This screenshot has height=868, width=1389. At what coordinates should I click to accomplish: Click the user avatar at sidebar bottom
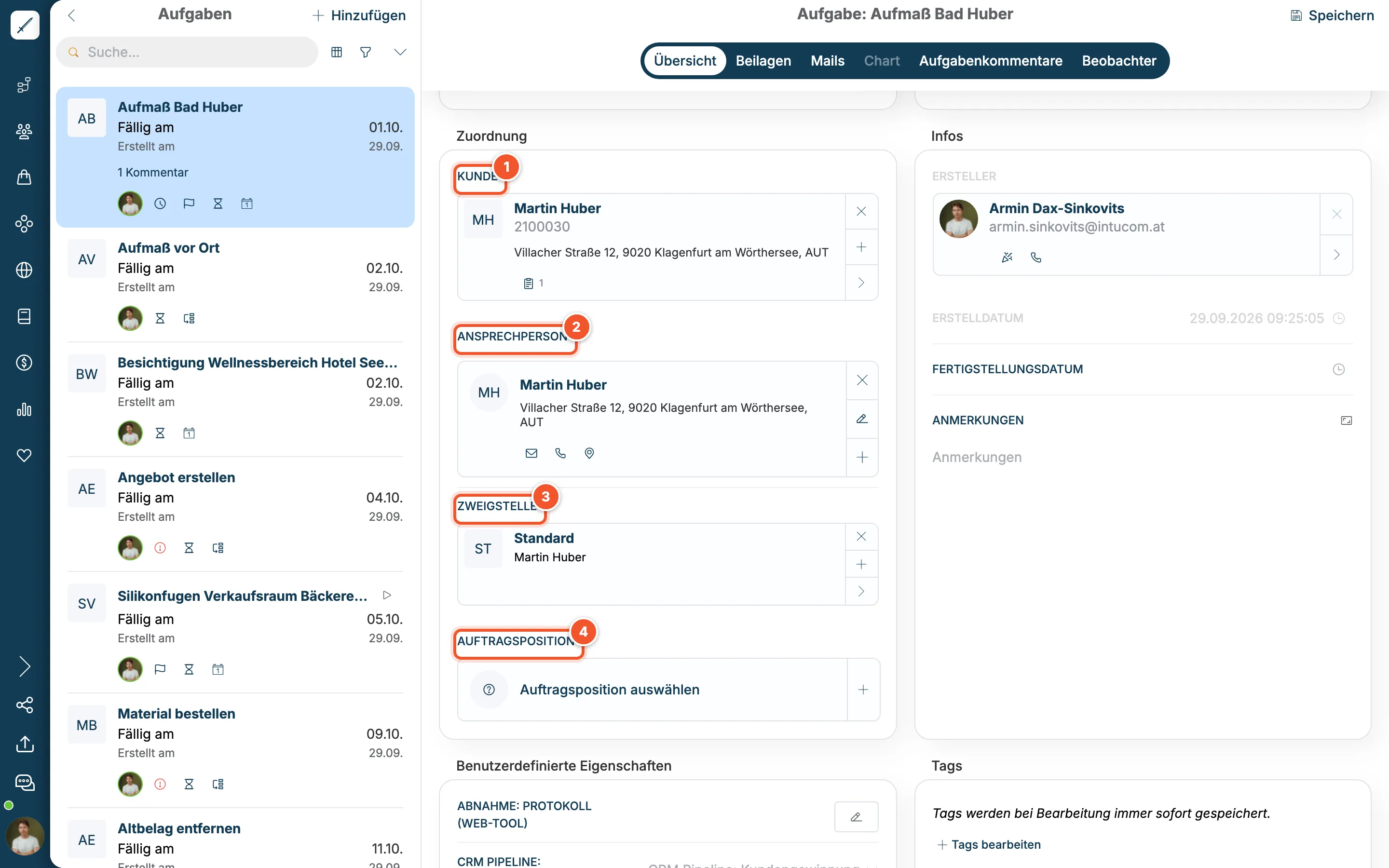point(25,837)
